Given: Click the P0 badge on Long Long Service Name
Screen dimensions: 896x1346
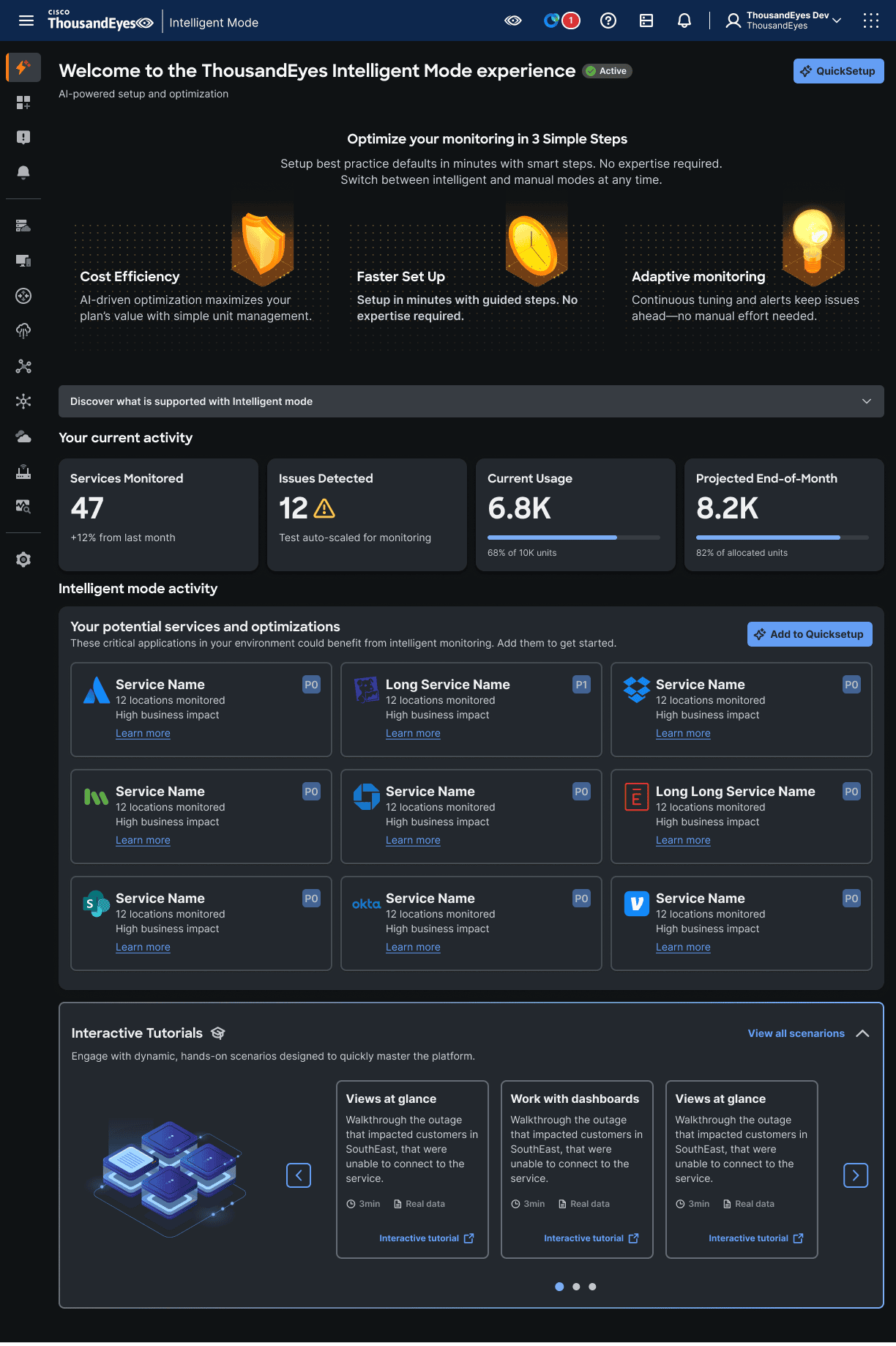Looking at the screenshot, I should (x=851, y=792).
